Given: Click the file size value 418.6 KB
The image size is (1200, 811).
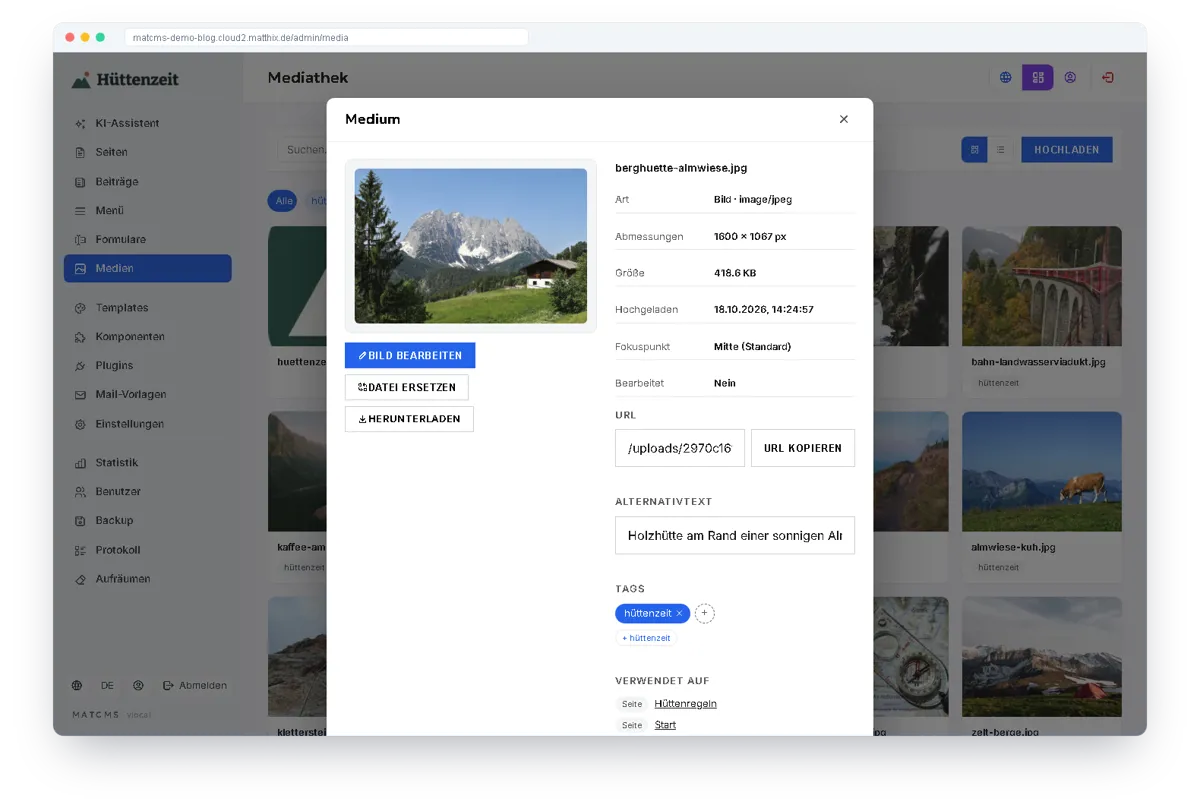Looking at the screenshot, I should pyautogui.click(x=735, y=273).
